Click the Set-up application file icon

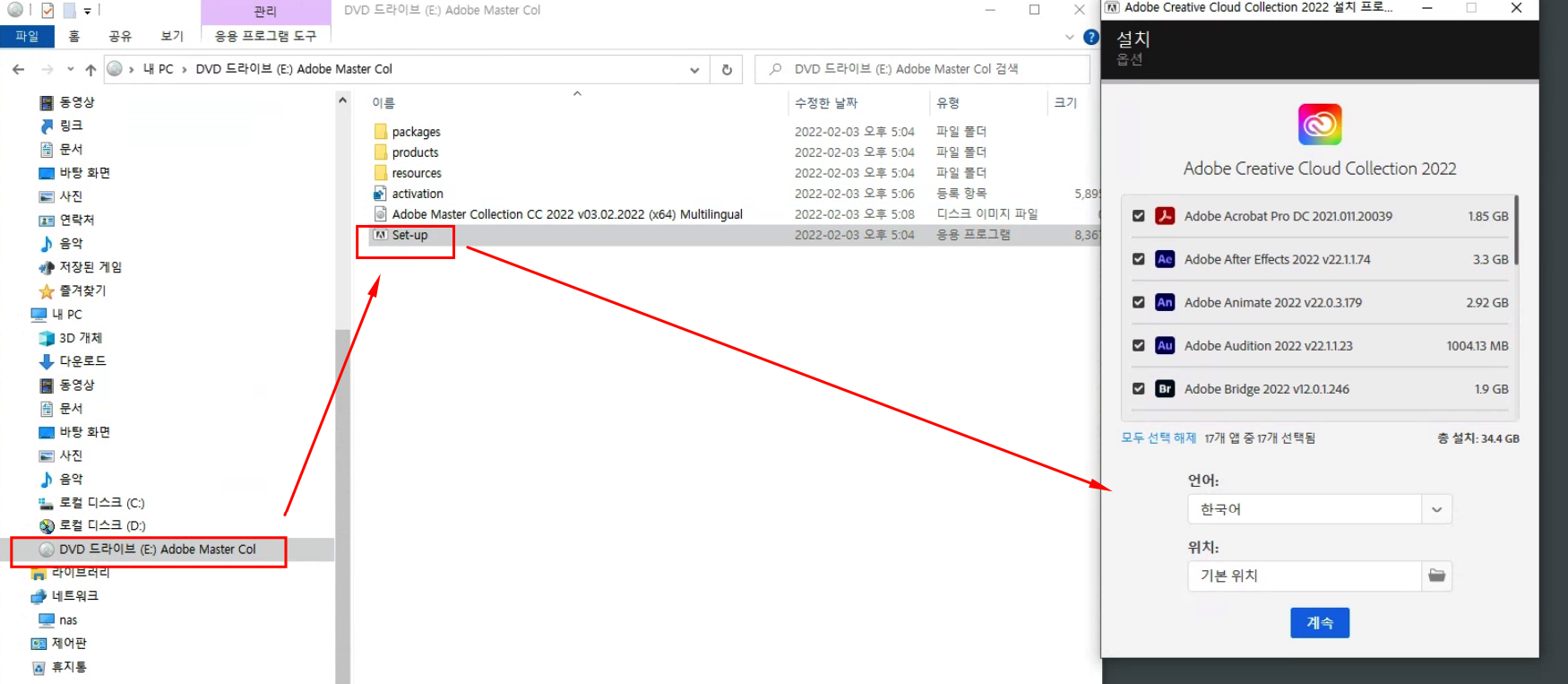point(380,235)
